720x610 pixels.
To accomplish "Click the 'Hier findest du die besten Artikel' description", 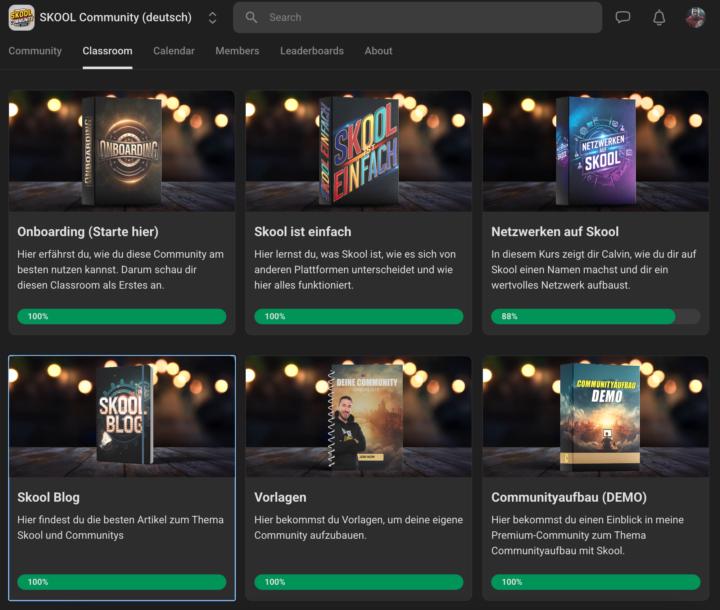I will click(120, 527).
